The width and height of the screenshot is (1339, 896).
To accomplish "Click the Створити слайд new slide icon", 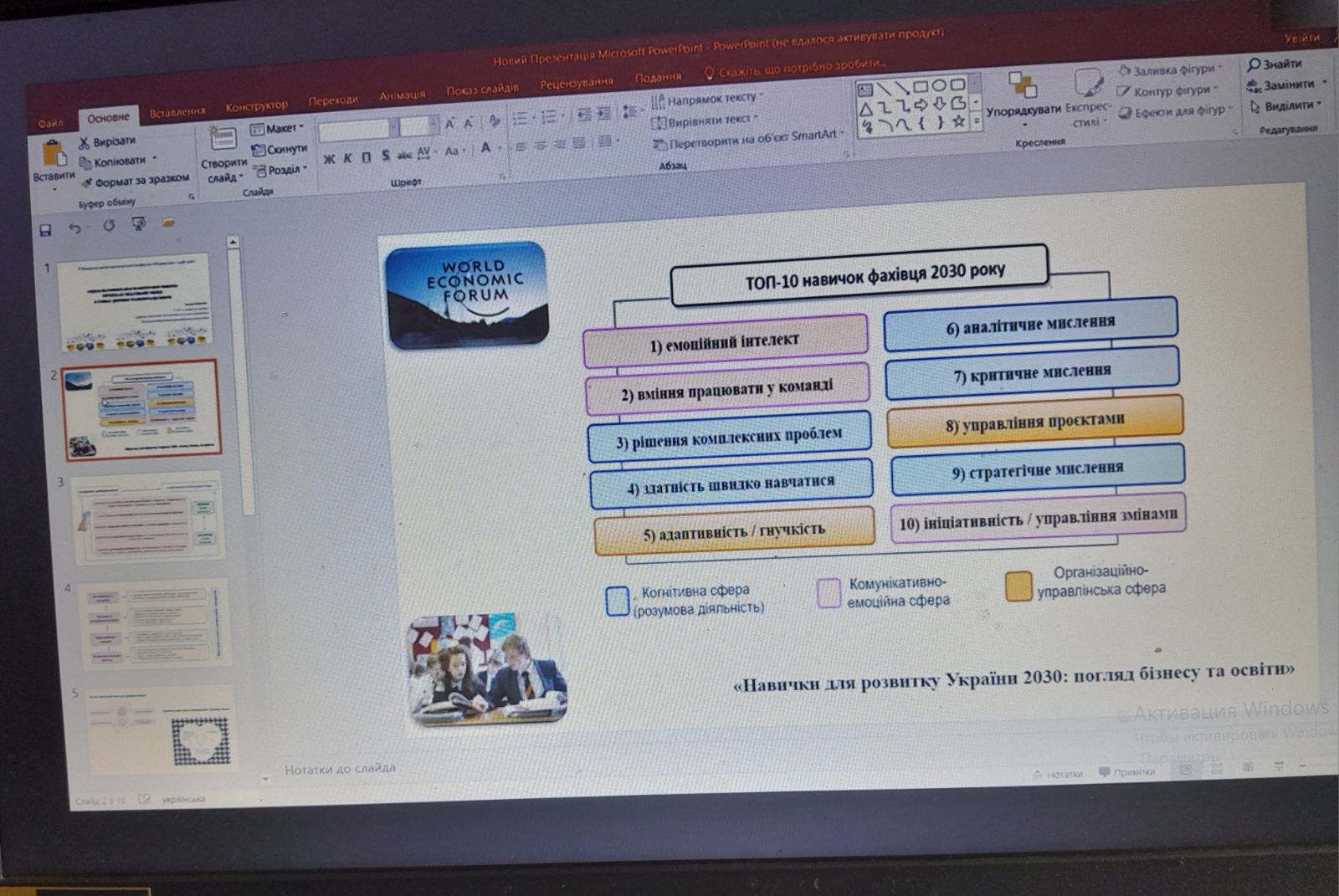I will coord(223,140).
